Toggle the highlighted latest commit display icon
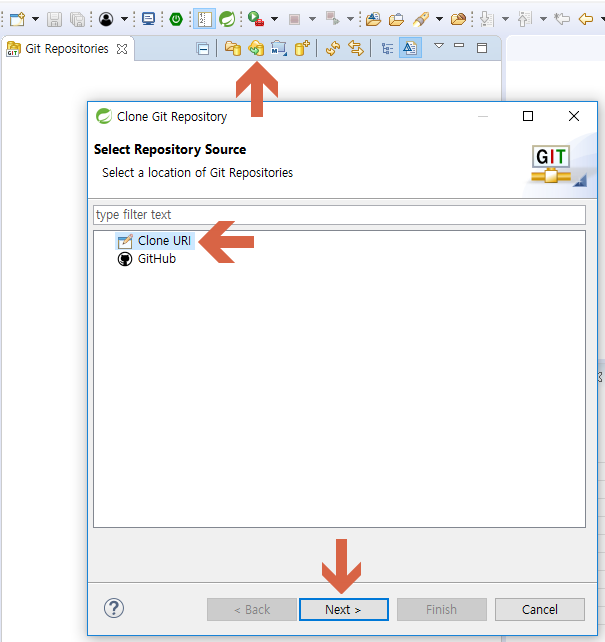605x642 pixels. 410,48
